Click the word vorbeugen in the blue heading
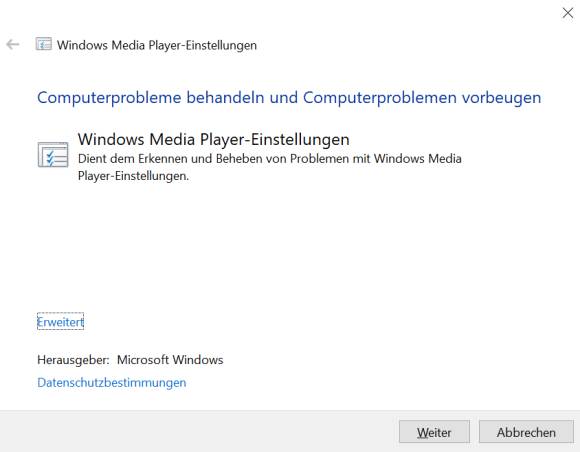580x452 pixels. (x=501, y=98)
